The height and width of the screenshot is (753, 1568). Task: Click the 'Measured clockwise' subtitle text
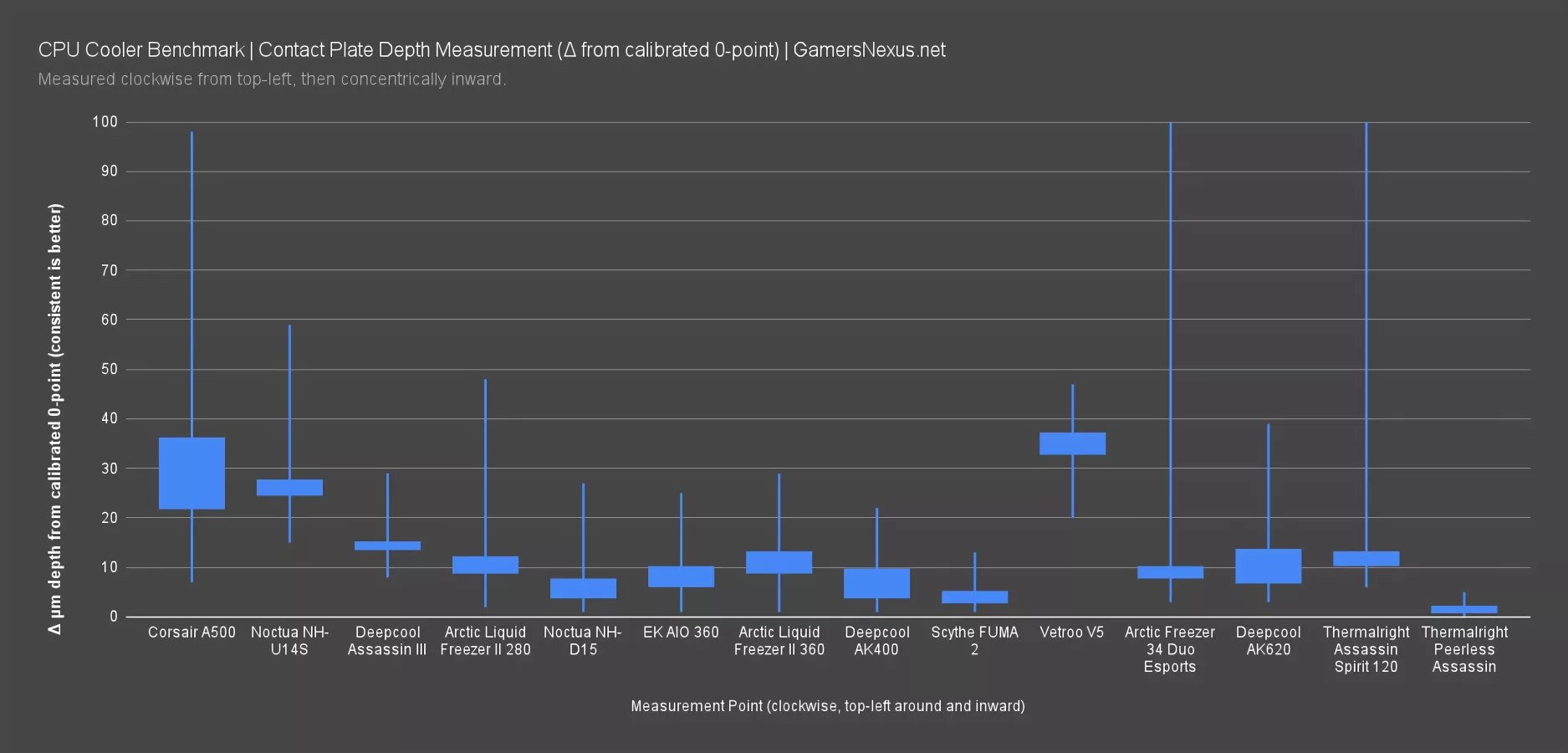(272, 79)
